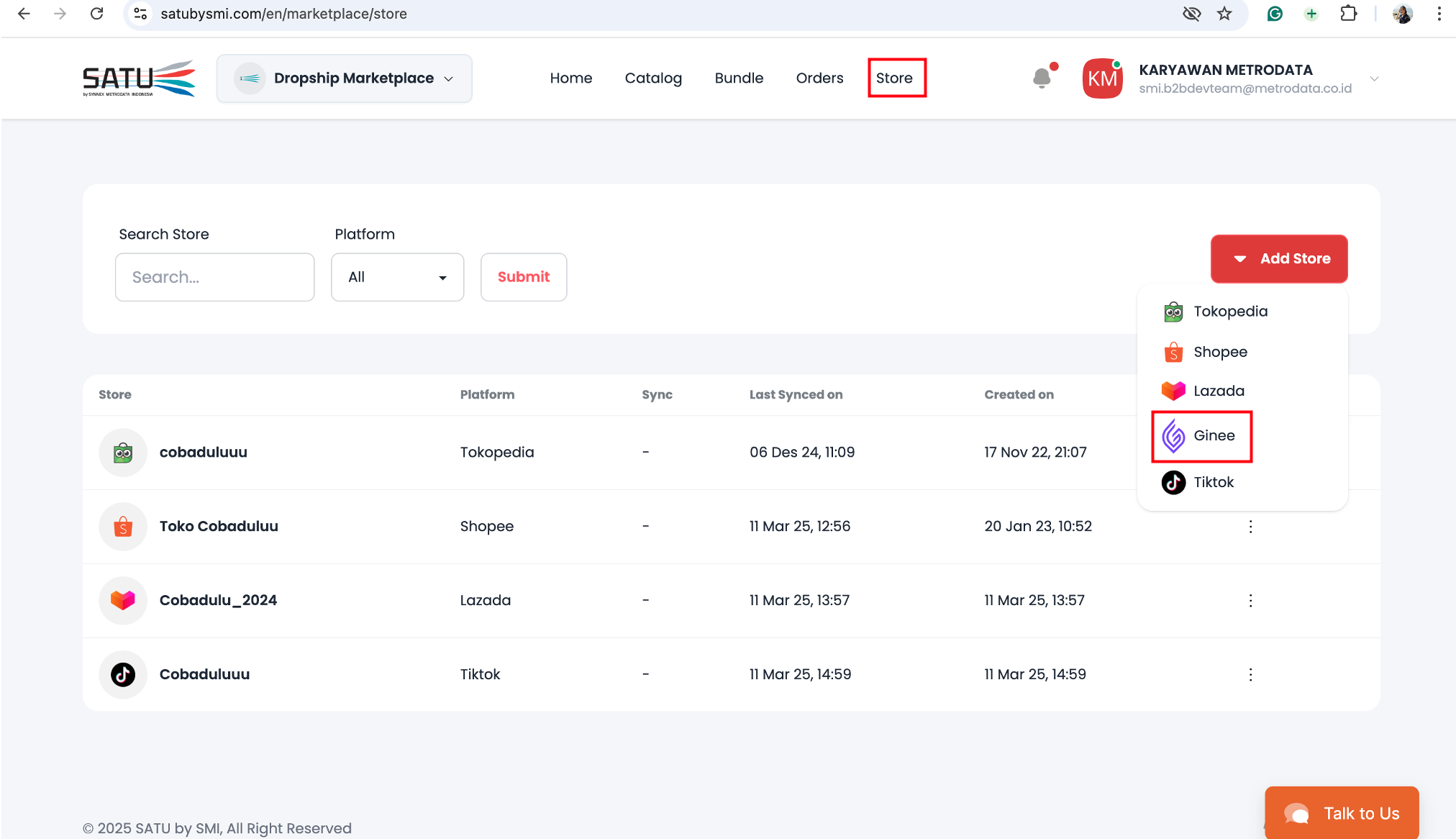Click the SATU logo
The width and height of the screenshot is (1456, 839).
point(139,78)
